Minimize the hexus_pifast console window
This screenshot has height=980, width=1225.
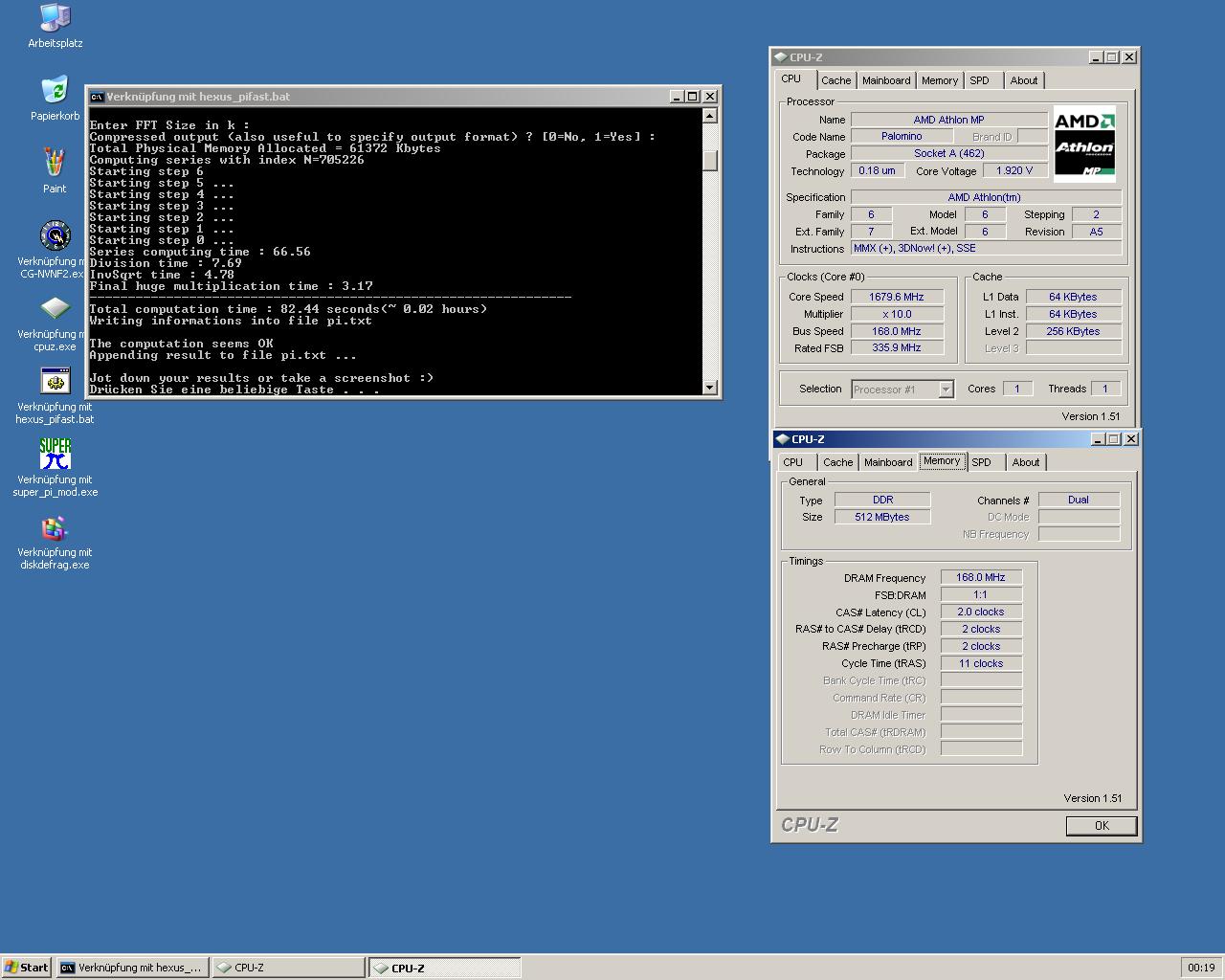click(678, 97)
